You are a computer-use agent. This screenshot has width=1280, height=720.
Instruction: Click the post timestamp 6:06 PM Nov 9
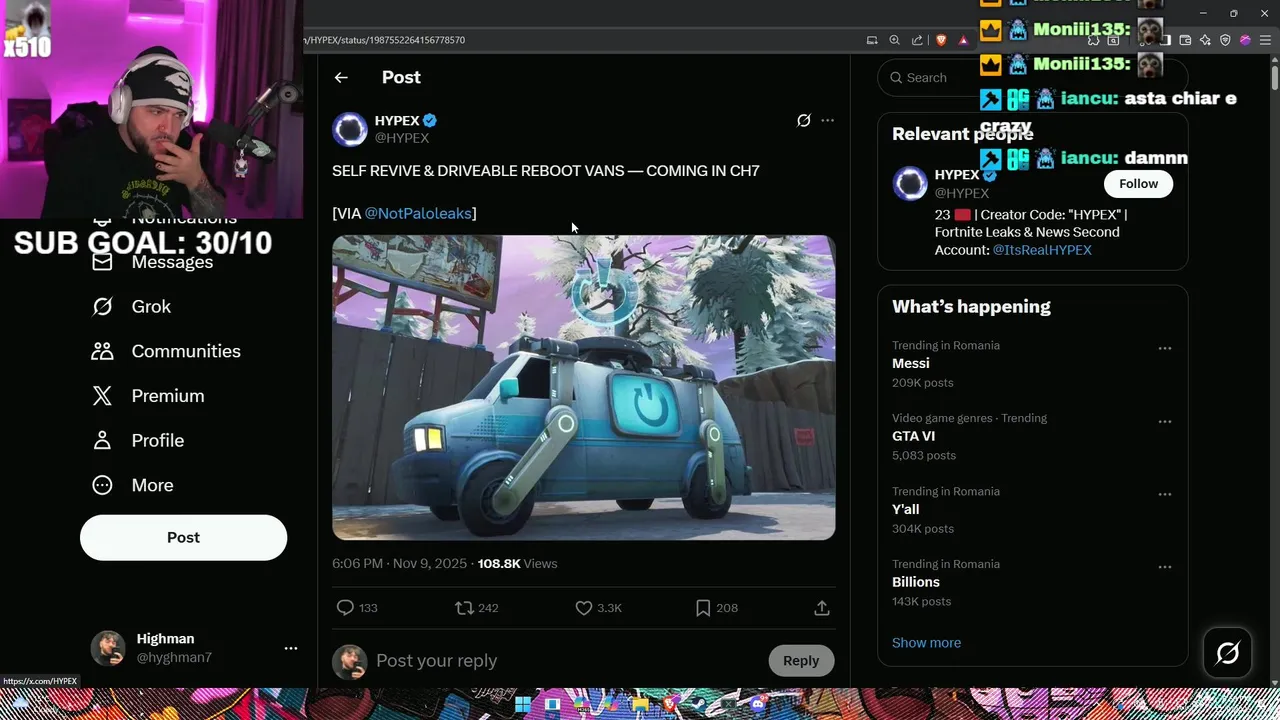[400, 564]
